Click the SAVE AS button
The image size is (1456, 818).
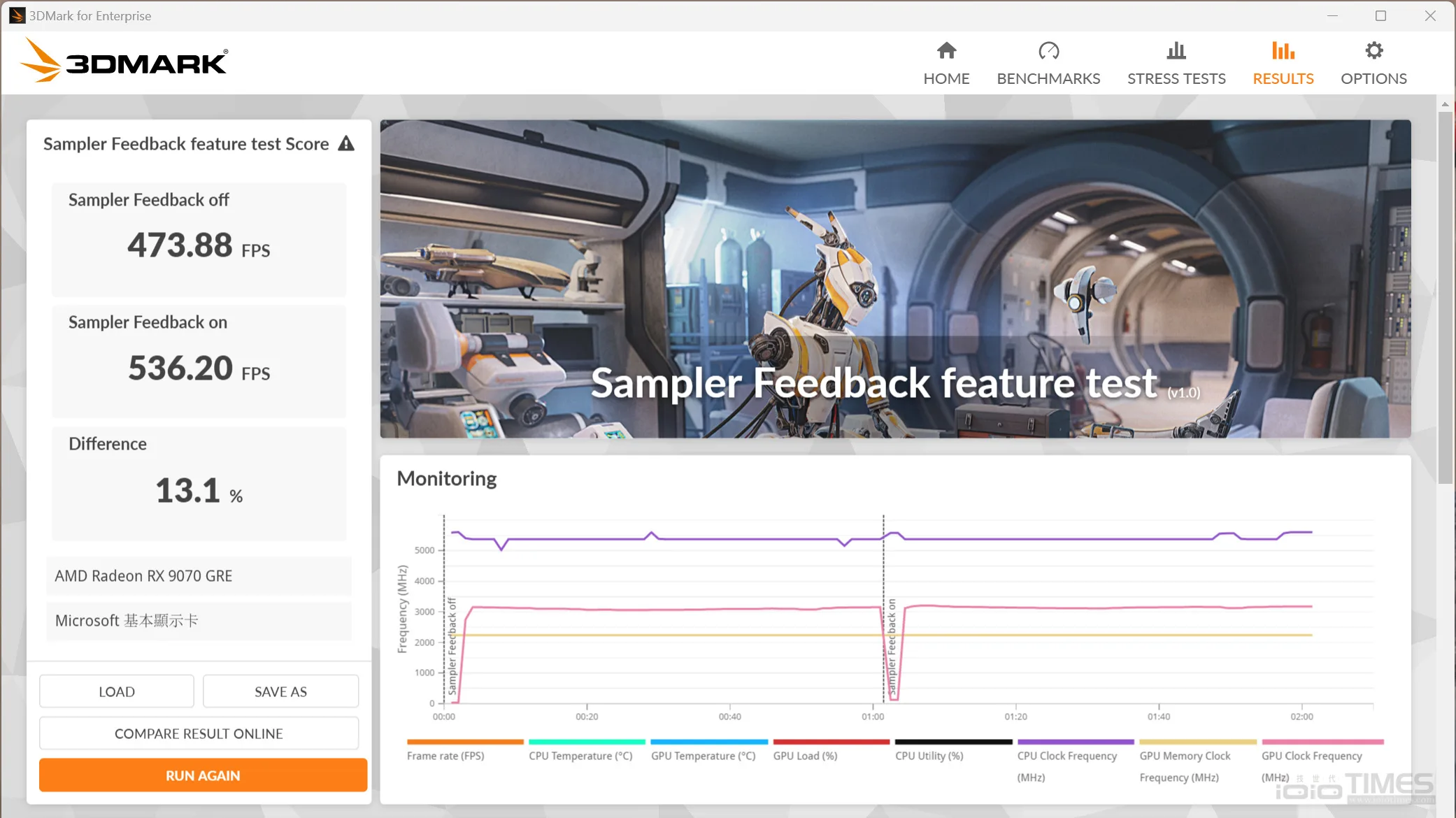pos(280,691)
